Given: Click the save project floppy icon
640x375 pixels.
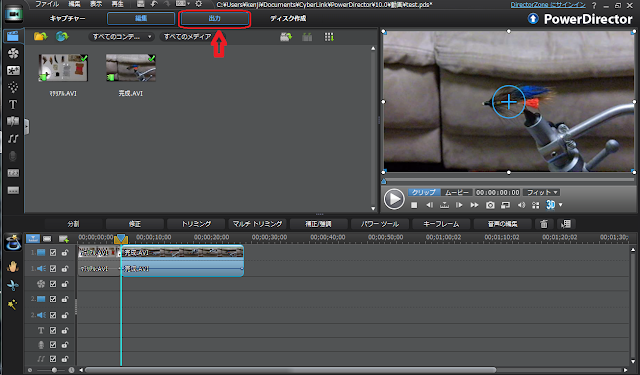Looking at the screenshot, I should [x=140, y=4].
